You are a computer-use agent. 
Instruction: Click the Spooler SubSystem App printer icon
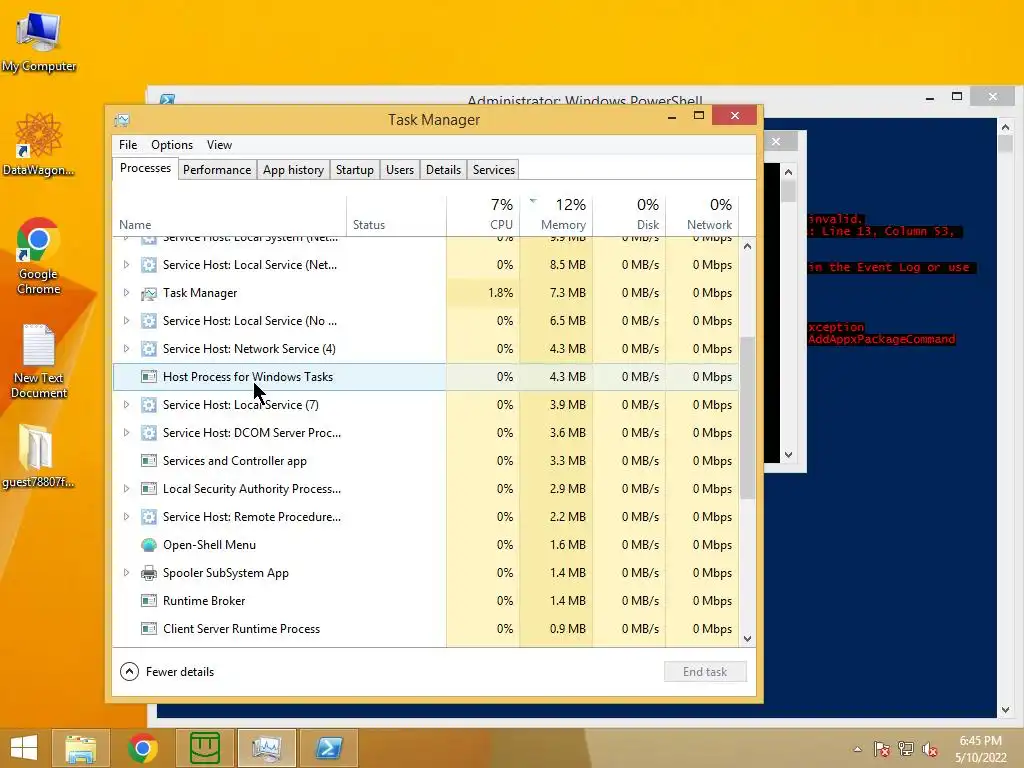pos(149,573)
